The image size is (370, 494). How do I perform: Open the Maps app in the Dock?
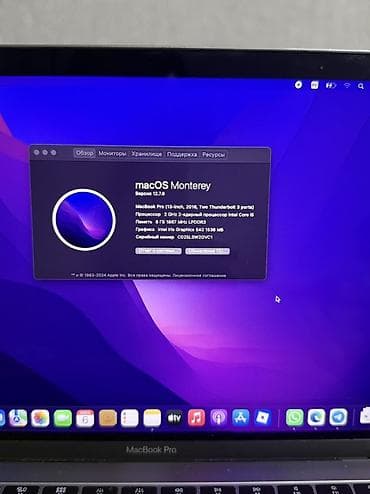coord(18,418)
